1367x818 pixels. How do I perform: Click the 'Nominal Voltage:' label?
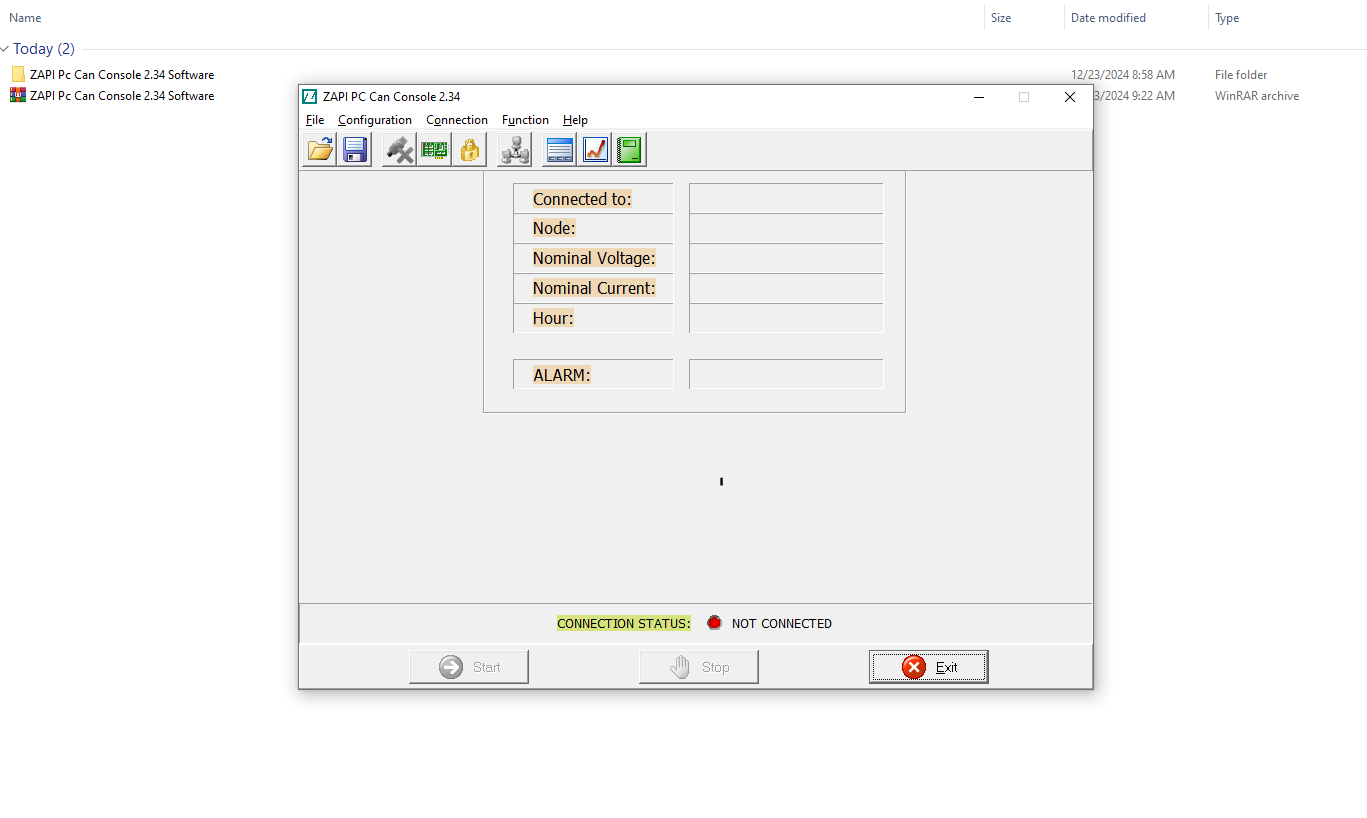594,258
